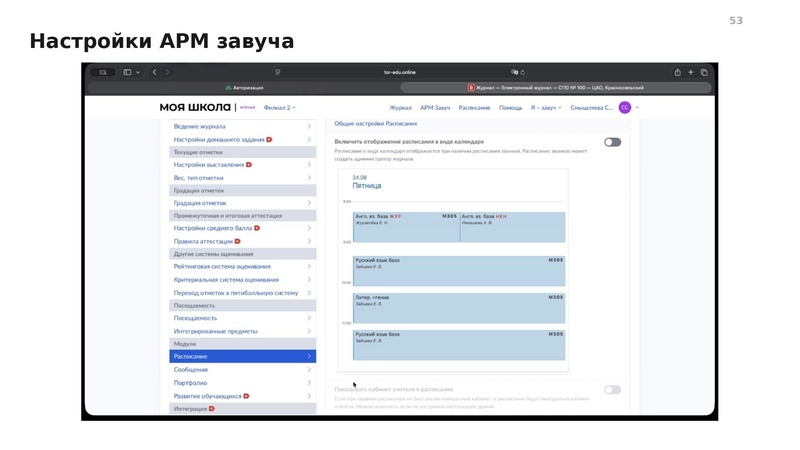Screen dimensions: 800x450
Task: Open a new tab with plus icon
Action: tap(691, 72)
